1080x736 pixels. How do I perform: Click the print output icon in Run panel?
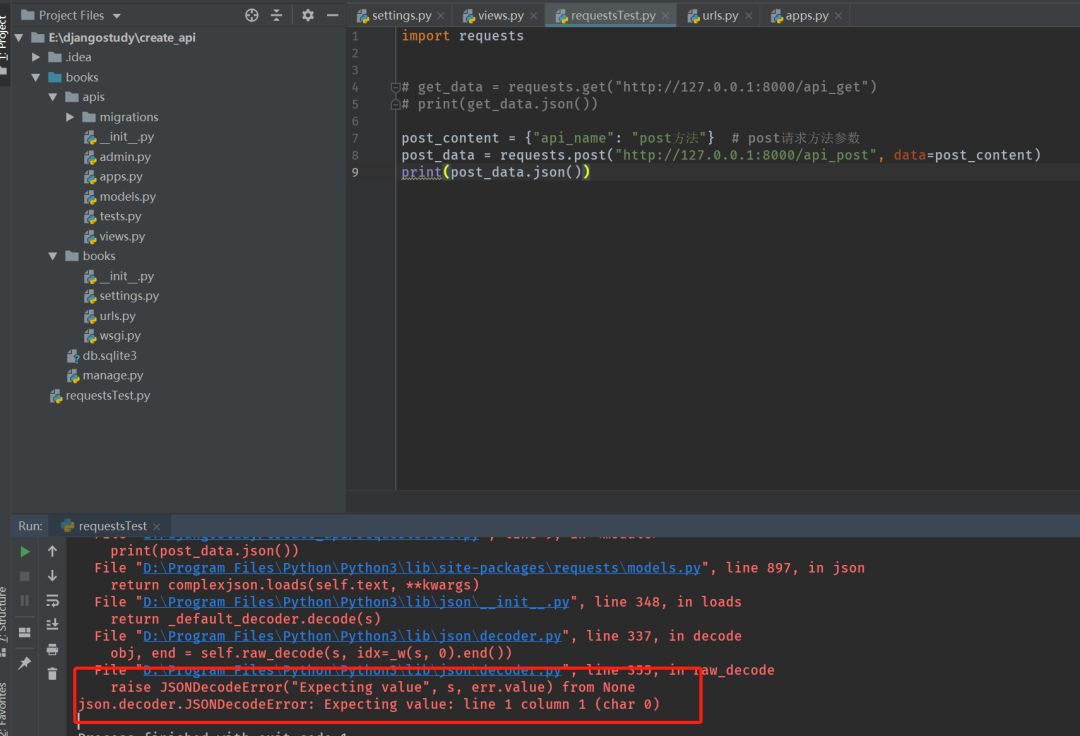[52, 649]
